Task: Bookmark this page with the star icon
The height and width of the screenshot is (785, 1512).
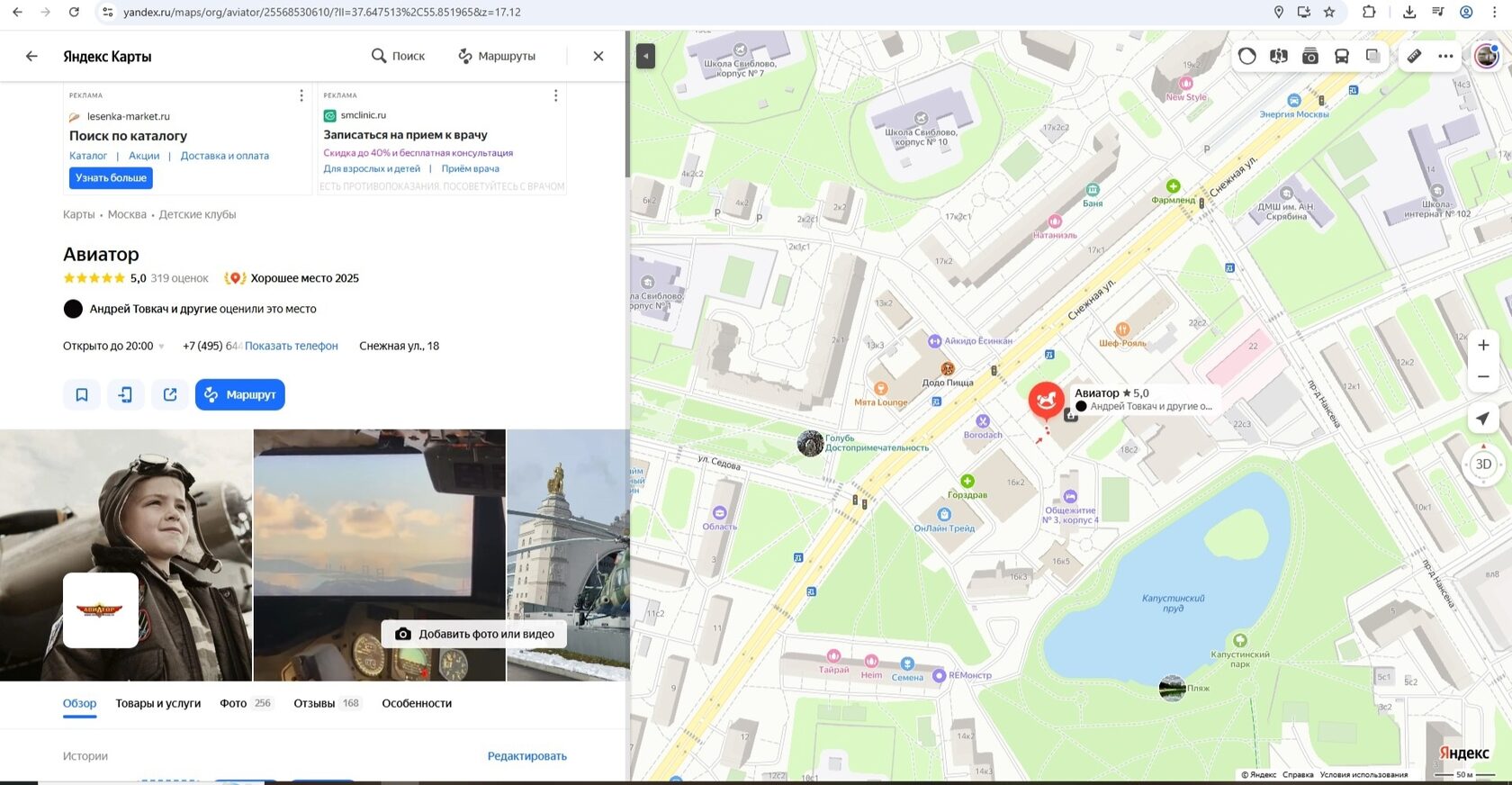Action: [1329, 12]
